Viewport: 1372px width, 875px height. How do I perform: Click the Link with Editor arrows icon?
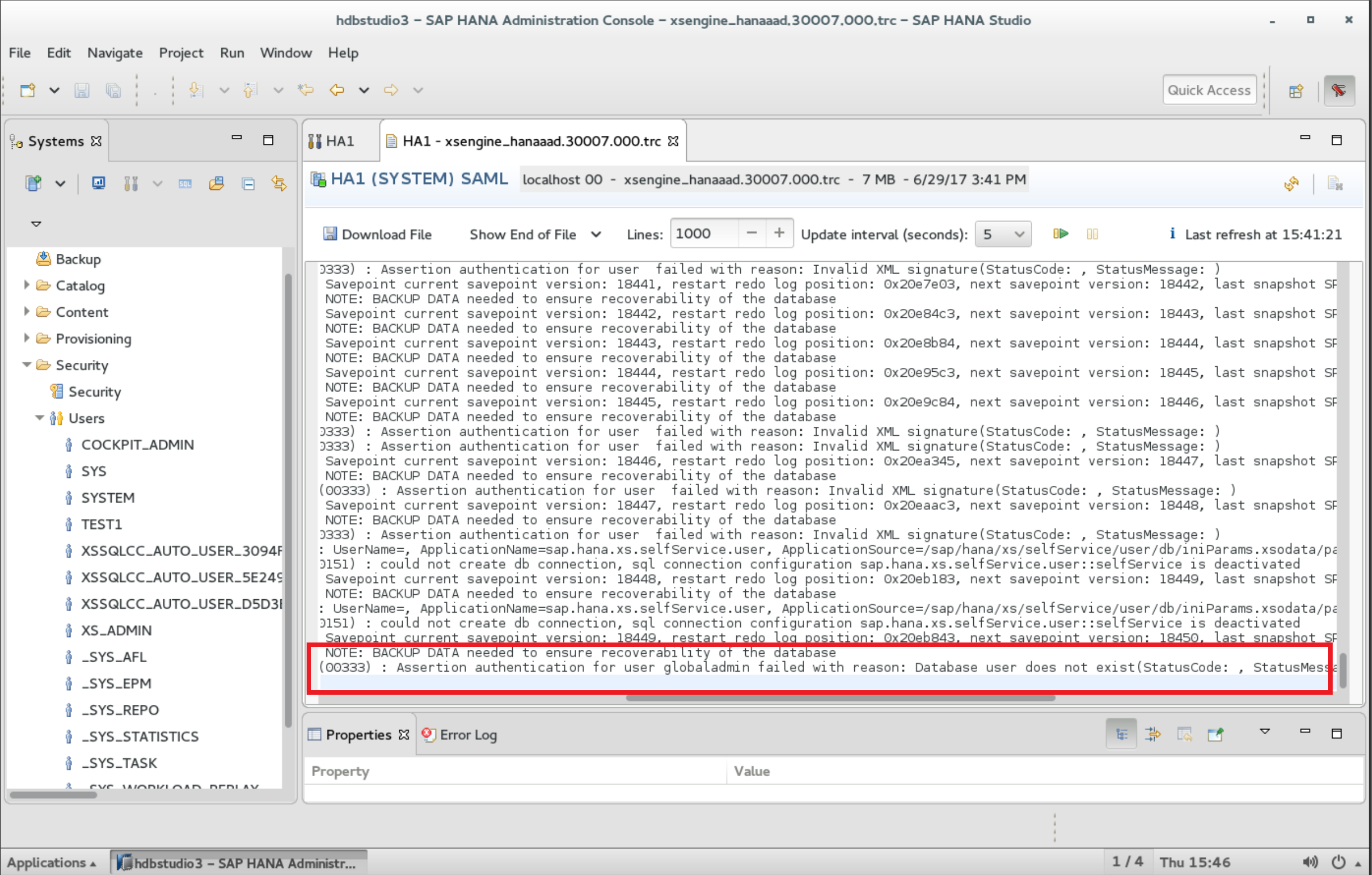tap(279, 184)
